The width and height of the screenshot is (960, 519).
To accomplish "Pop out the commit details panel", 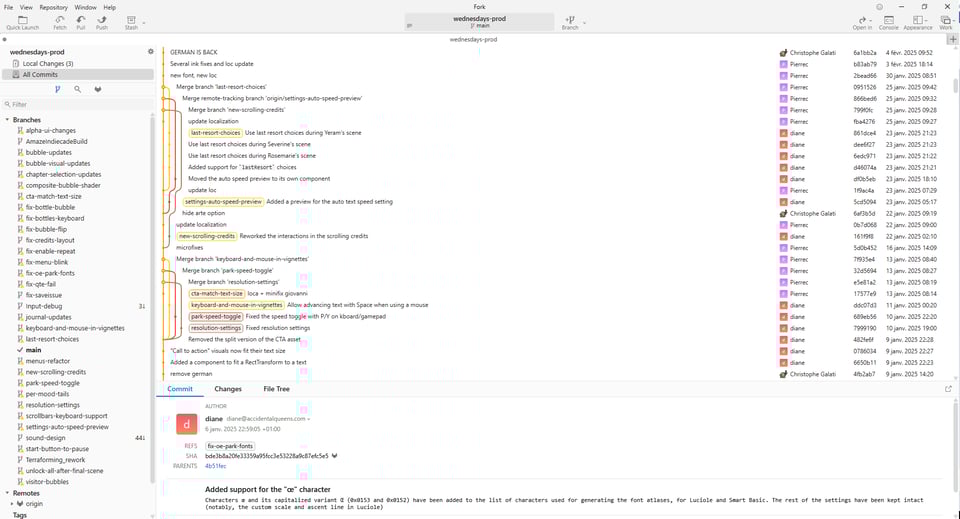I will [x=948, y=389].
